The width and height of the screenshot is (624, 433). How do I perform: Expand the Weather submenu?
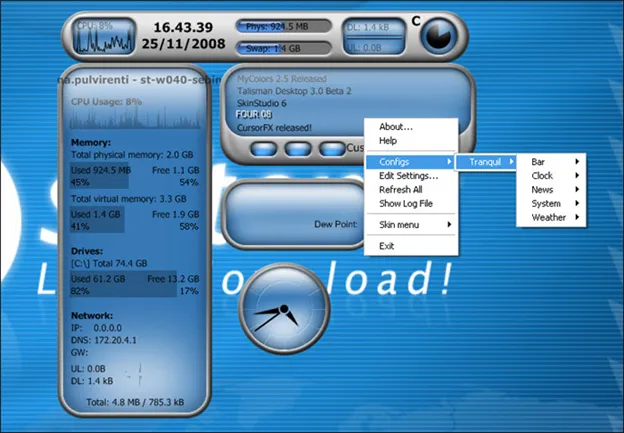click(x=551, y=217)
